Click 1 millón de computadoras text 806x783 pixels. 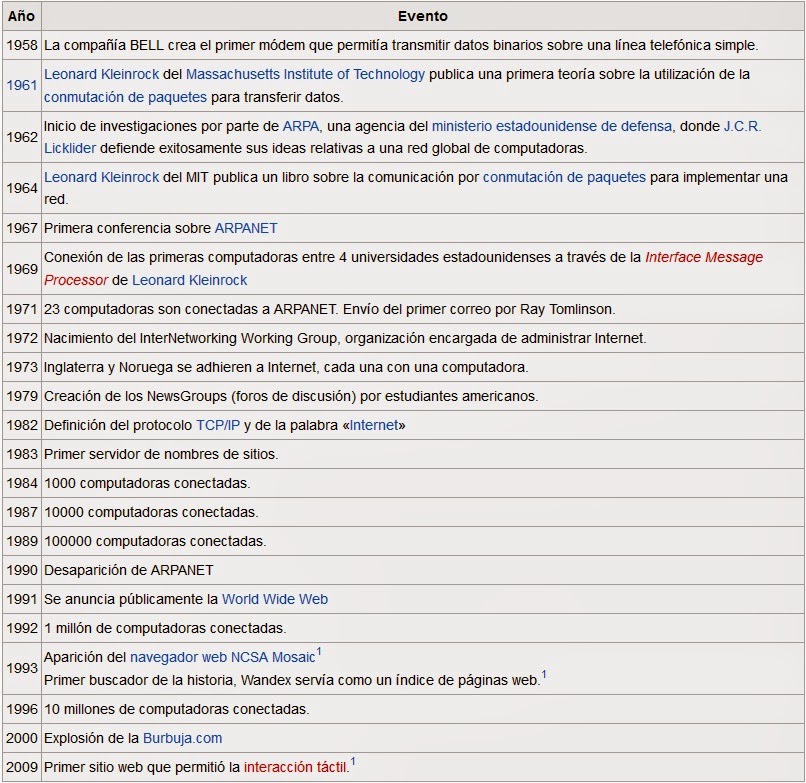[x=165, y=628]
